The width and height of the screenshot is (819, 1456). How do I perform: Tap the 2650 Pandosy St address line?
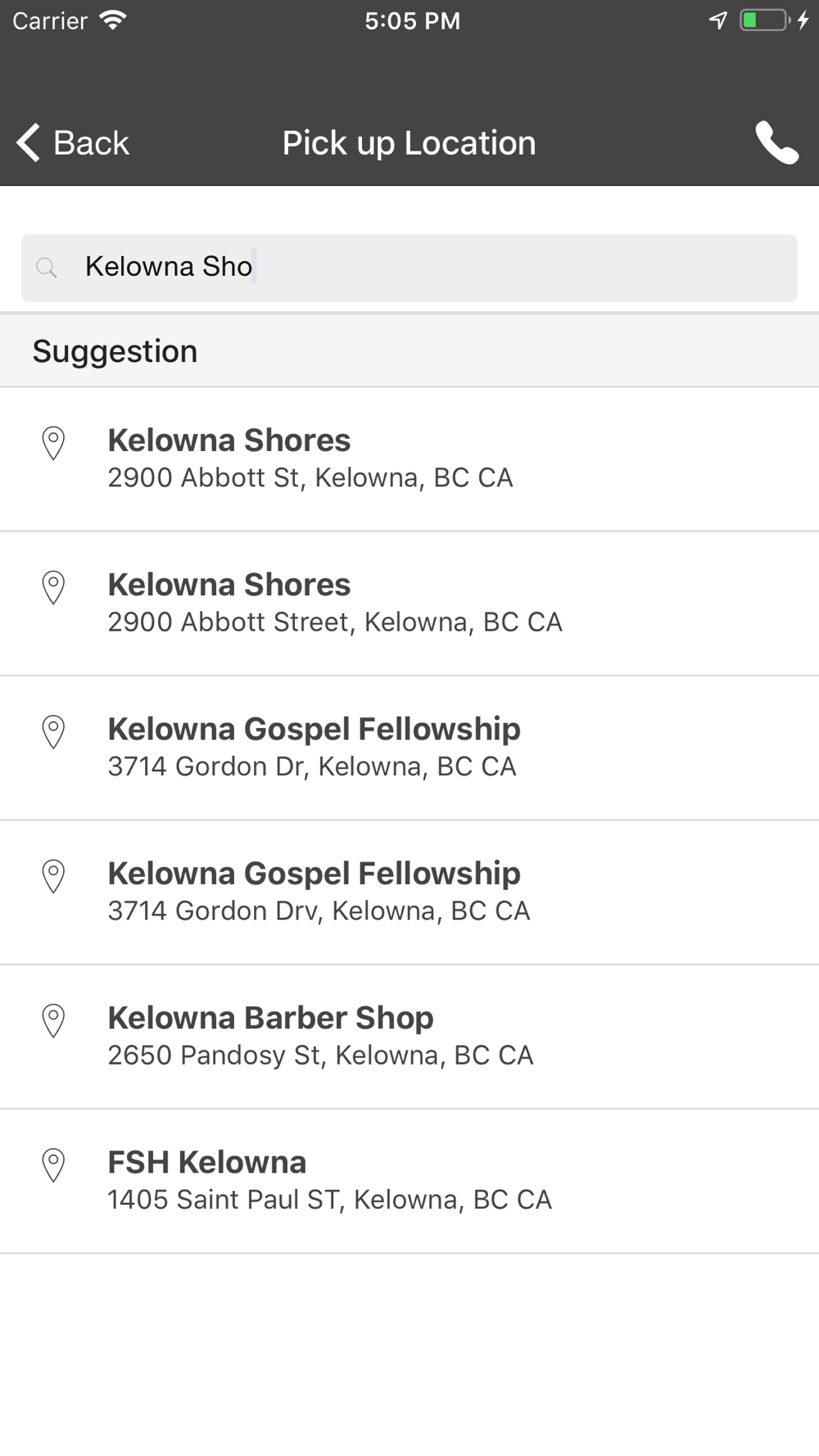tap(320, 1056)
